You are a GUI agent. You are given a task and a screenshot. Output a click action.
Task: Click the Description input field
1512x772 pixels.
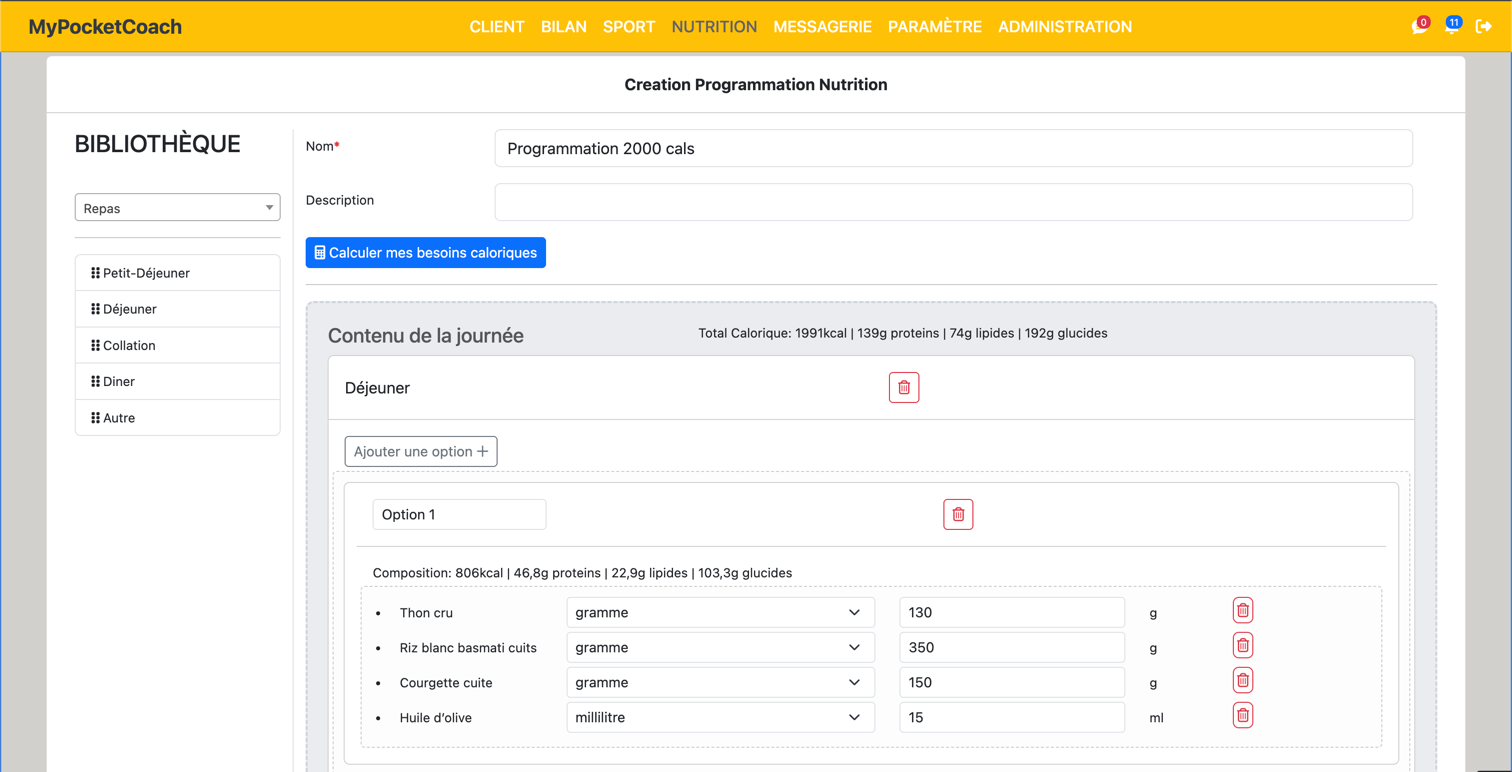coord(952,202)
